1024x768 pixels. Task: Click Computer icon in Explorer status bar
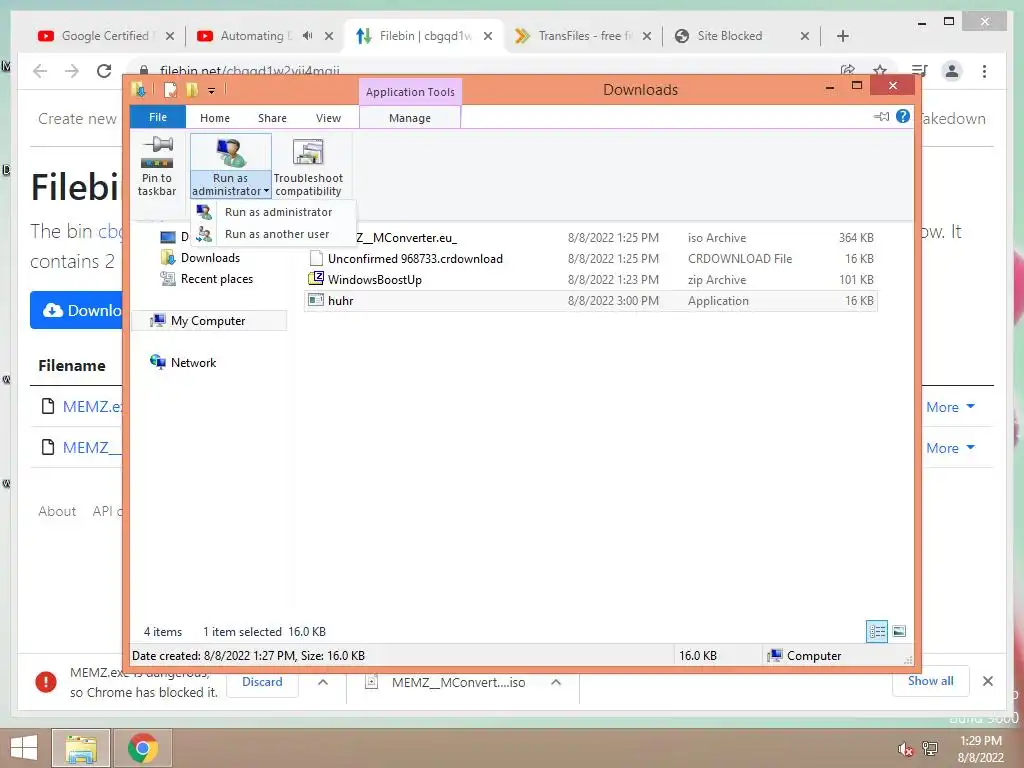(x=775, y=656)
